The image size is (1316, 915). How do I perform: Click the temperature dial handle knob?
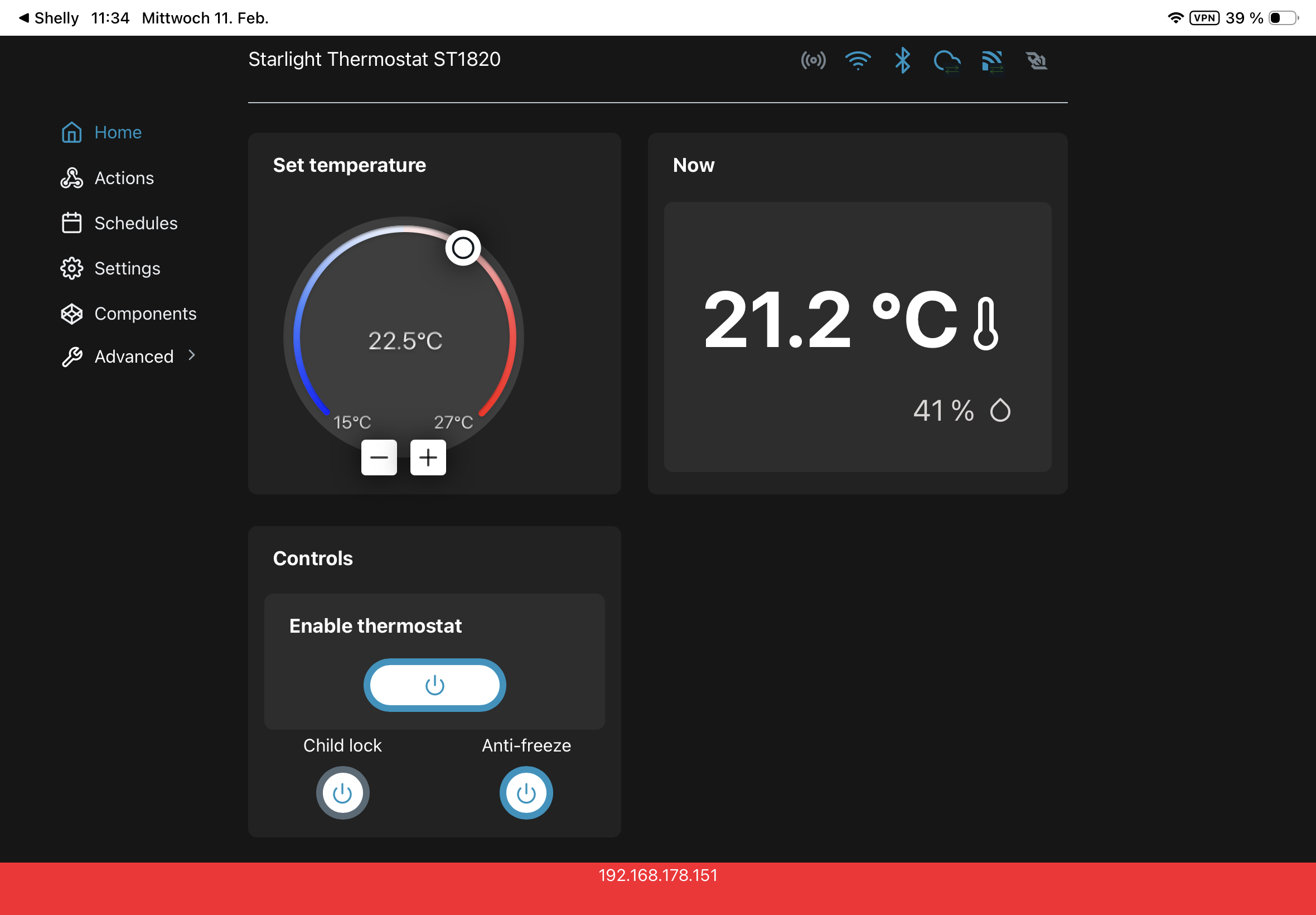click(x=463, y=248)
